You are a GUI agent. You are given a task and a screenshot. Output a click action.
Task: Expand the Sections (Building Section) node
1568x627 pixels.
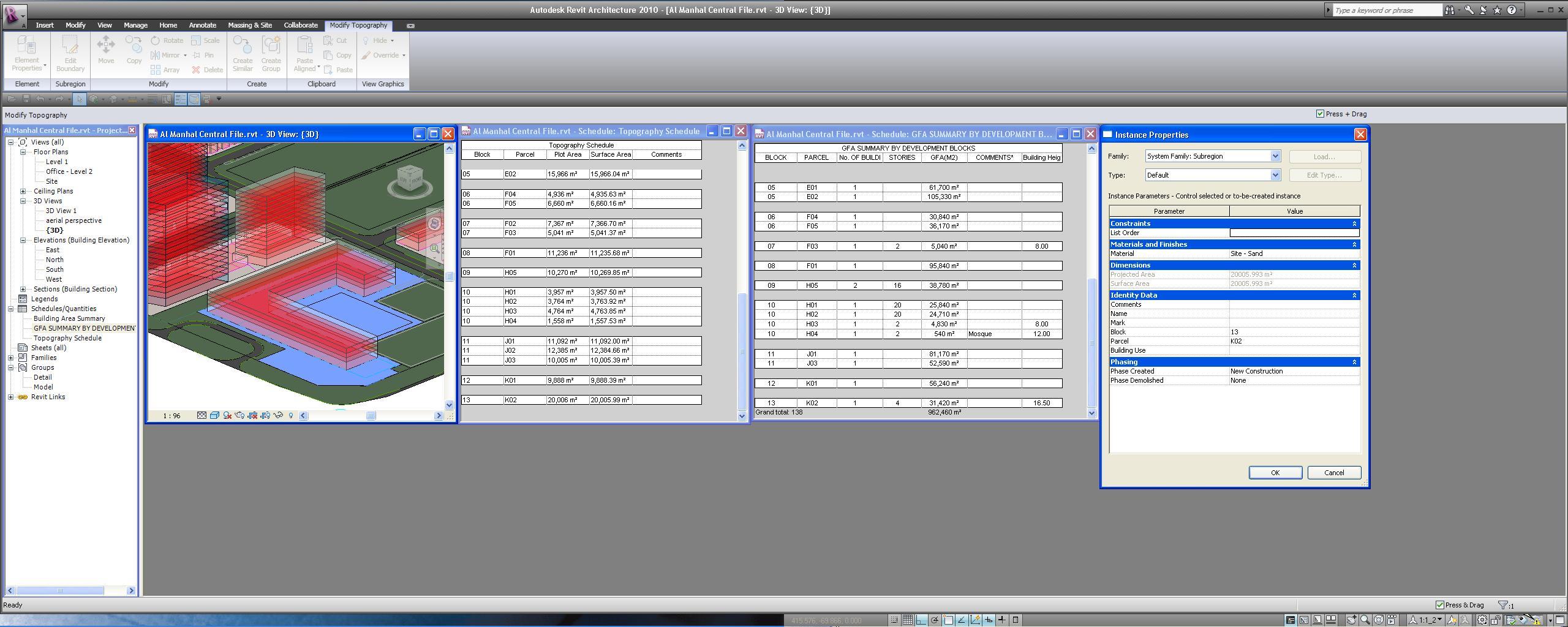23,289
